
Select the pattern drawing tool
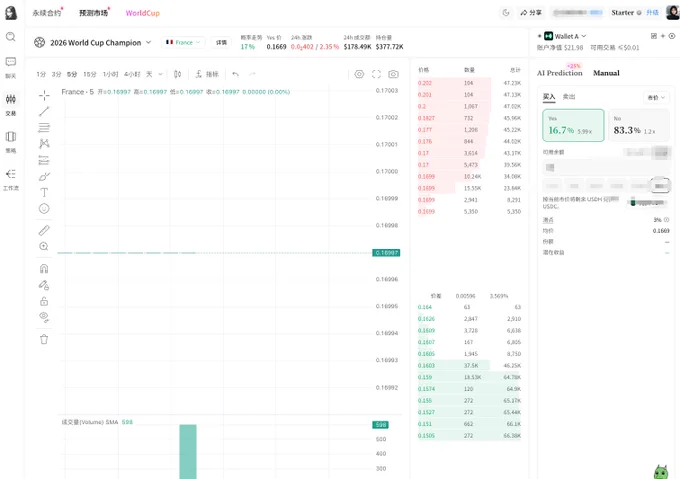44,143
